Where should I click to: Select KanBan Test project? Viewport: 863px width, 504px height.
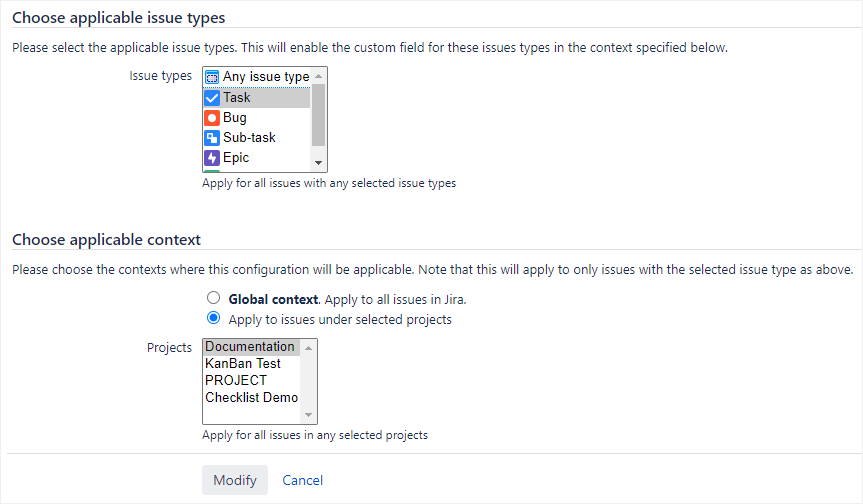point(243,364)
